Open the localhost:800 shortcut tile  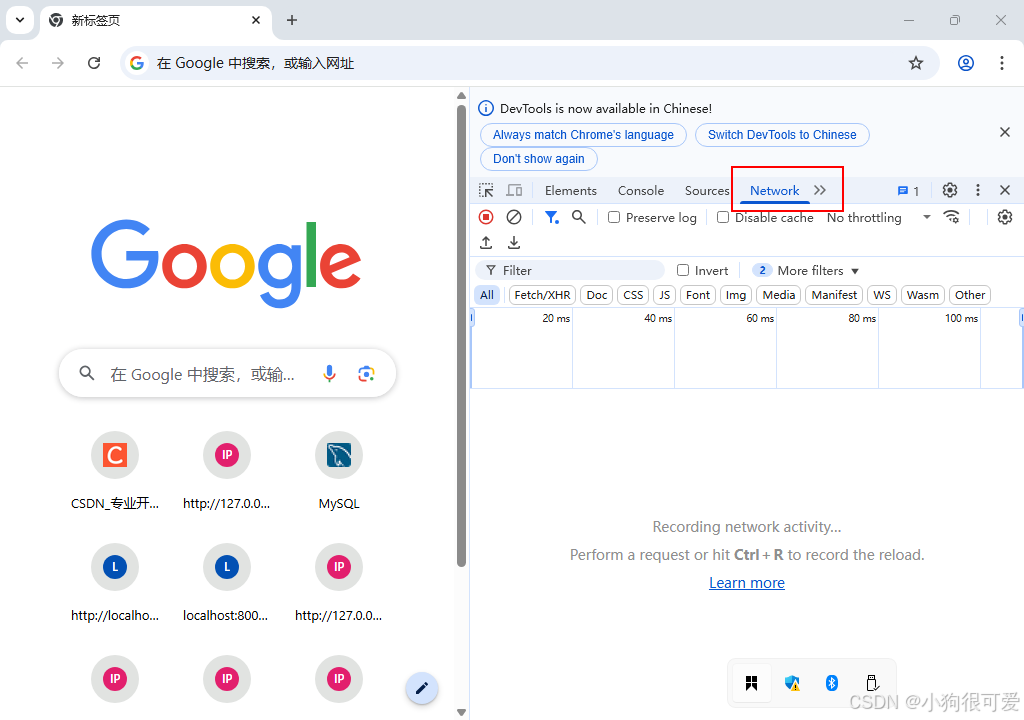coord(227,583)
